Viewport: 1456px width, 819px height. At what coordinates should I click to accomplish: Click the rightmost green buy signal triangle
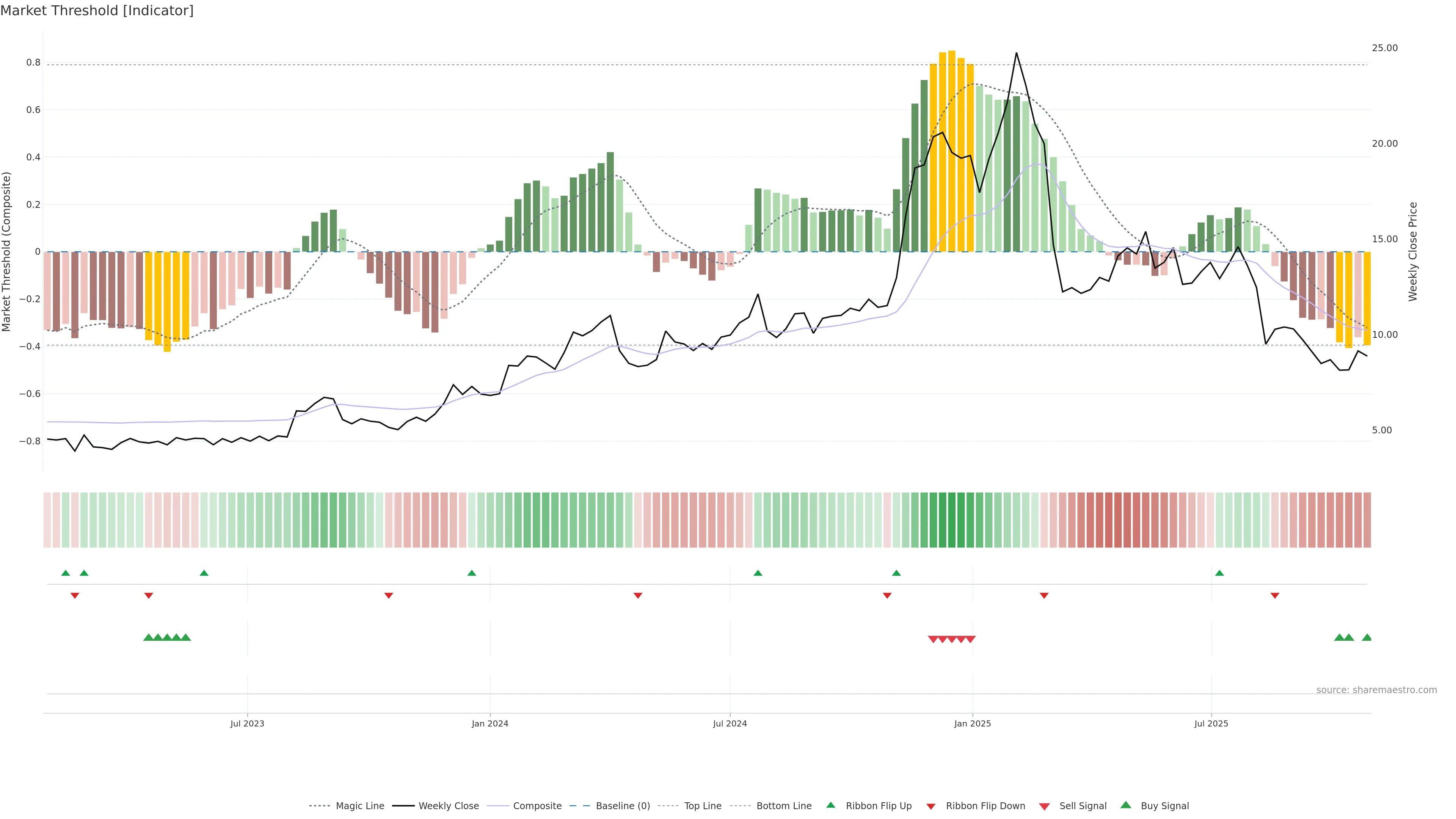1367,637
